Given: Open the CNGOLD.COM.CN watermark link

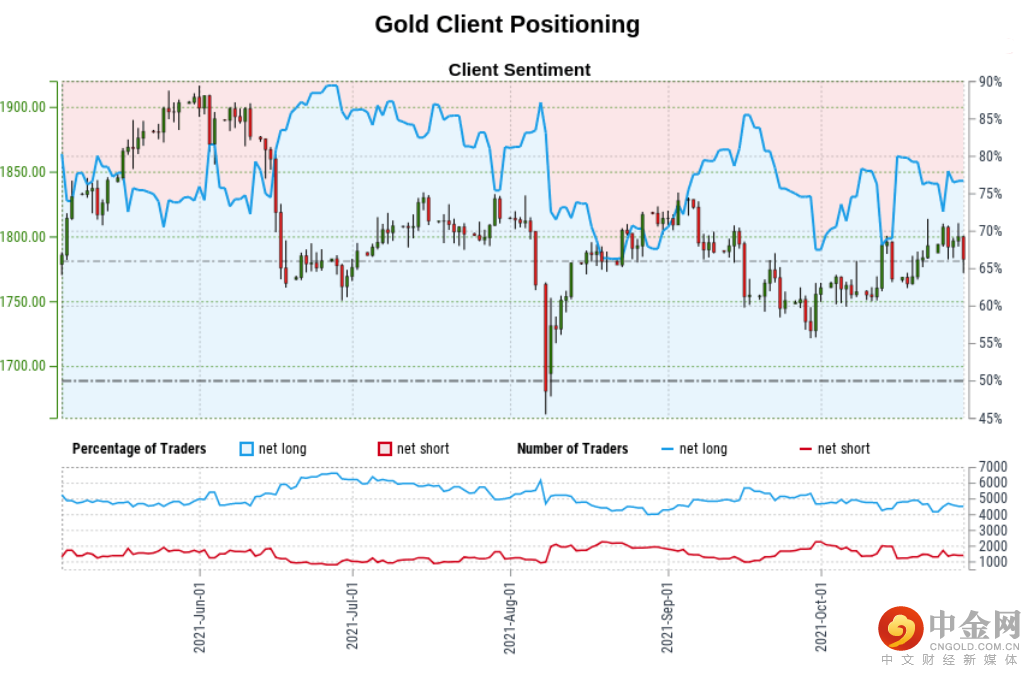Looking at the screenshot, I should point(974,646).
